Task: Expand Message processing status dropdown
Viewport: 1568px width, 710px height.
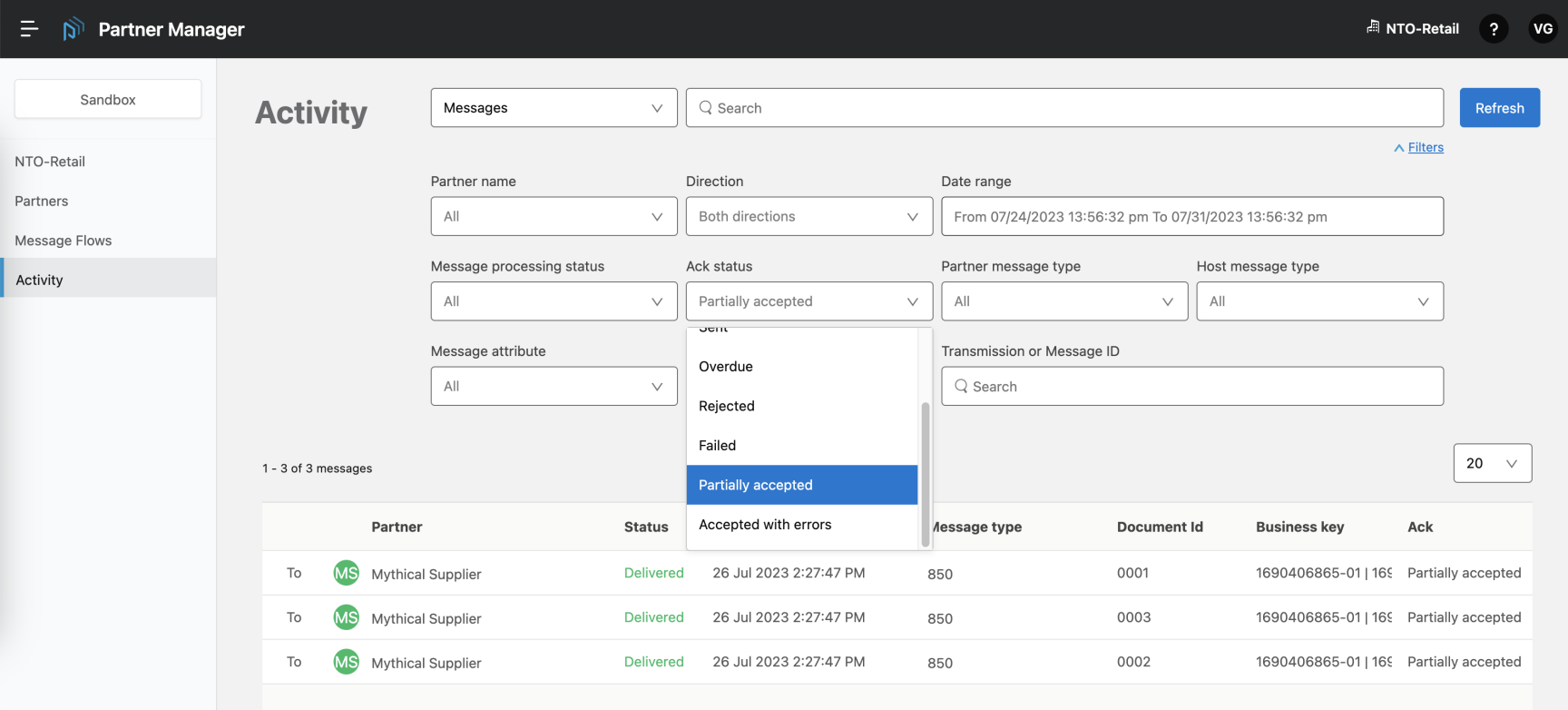Action: tap(554, 301)
